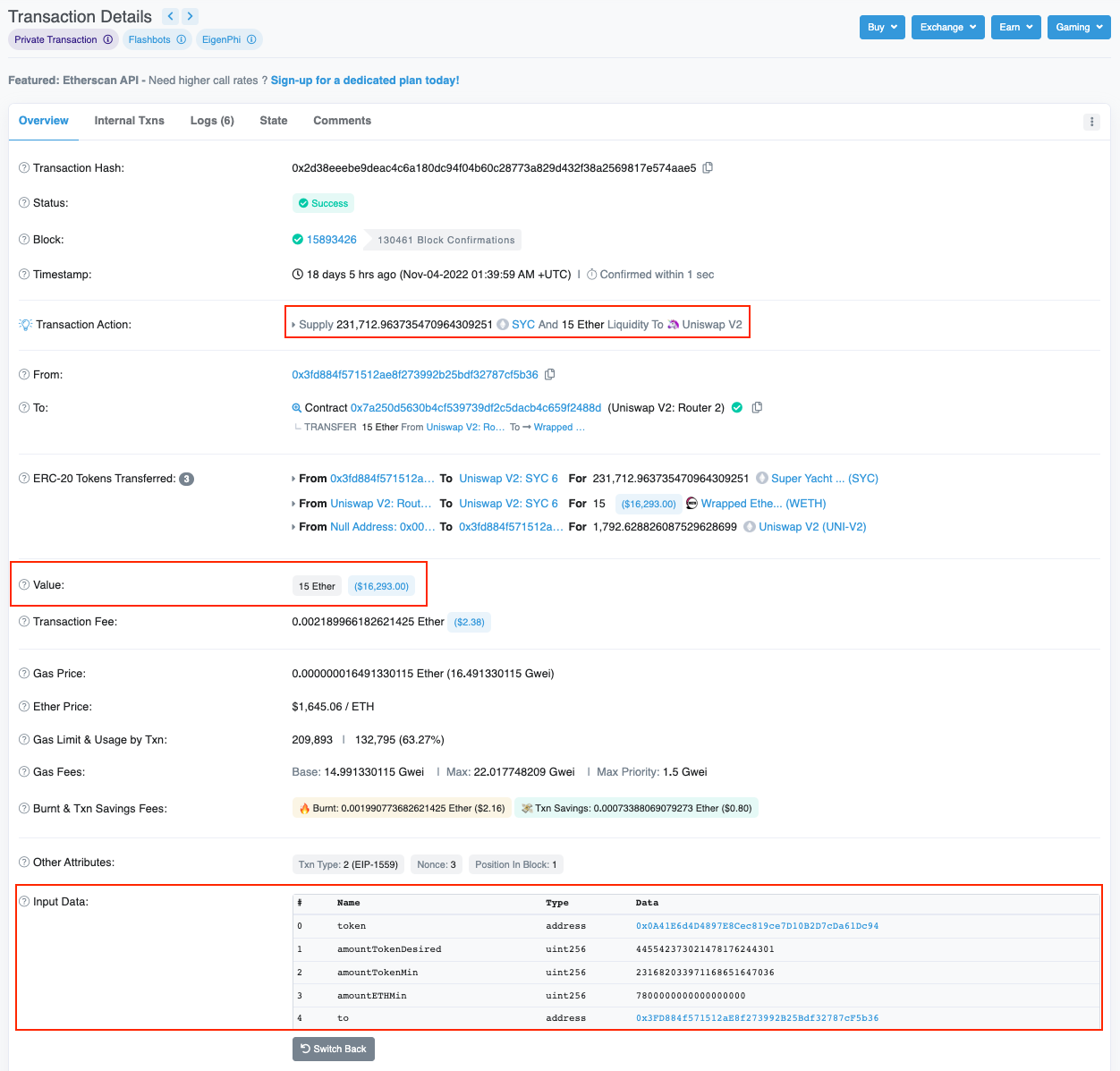Click magnifier icon next to Contract address

tap(297, 408)
